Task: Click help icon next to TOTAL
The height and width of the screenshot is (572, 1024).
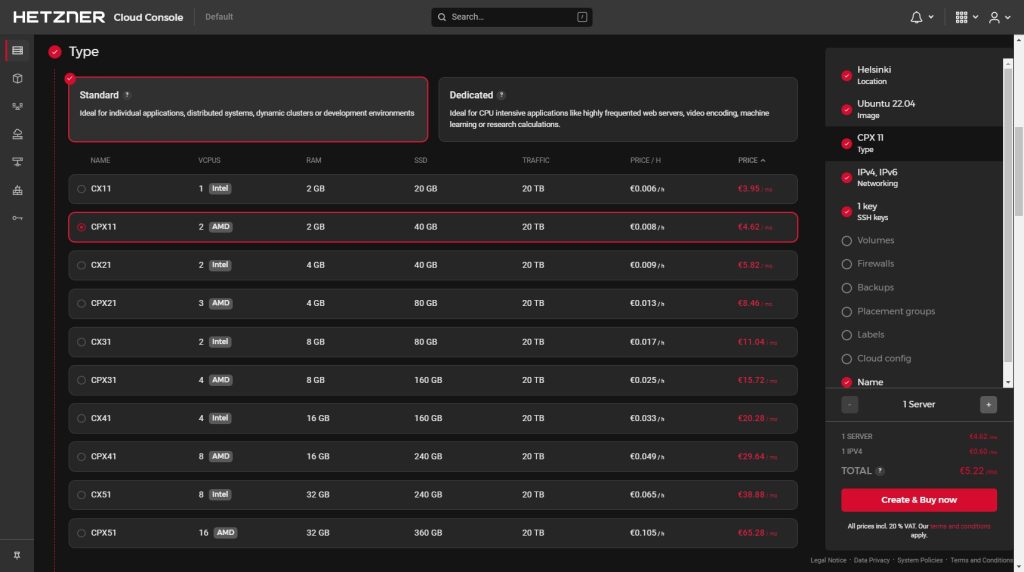Action: (880, 471)
